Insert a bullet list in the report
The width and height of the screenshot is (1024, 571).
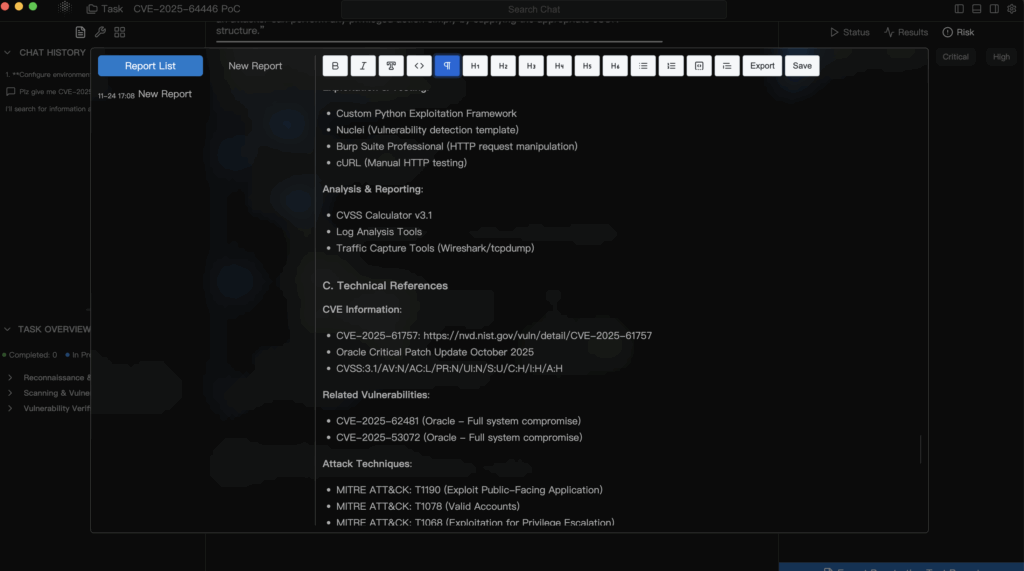(643, 66)
